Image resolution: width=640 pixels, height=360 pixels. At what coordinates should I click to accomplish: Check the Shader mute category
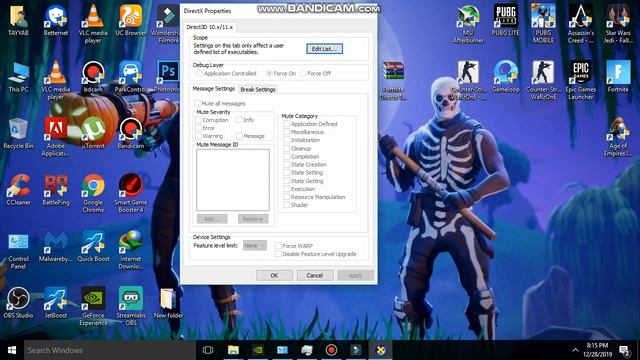pos(287,205)
